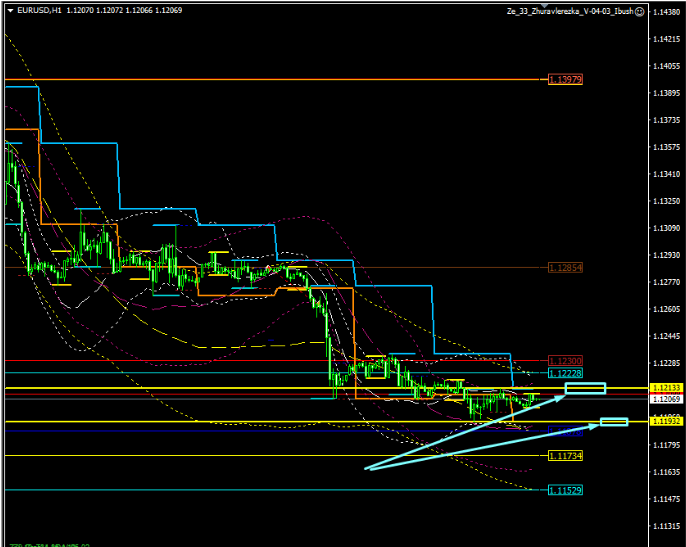
Task: Click the cyan 1.12228 price label
Action: point(565,373)
